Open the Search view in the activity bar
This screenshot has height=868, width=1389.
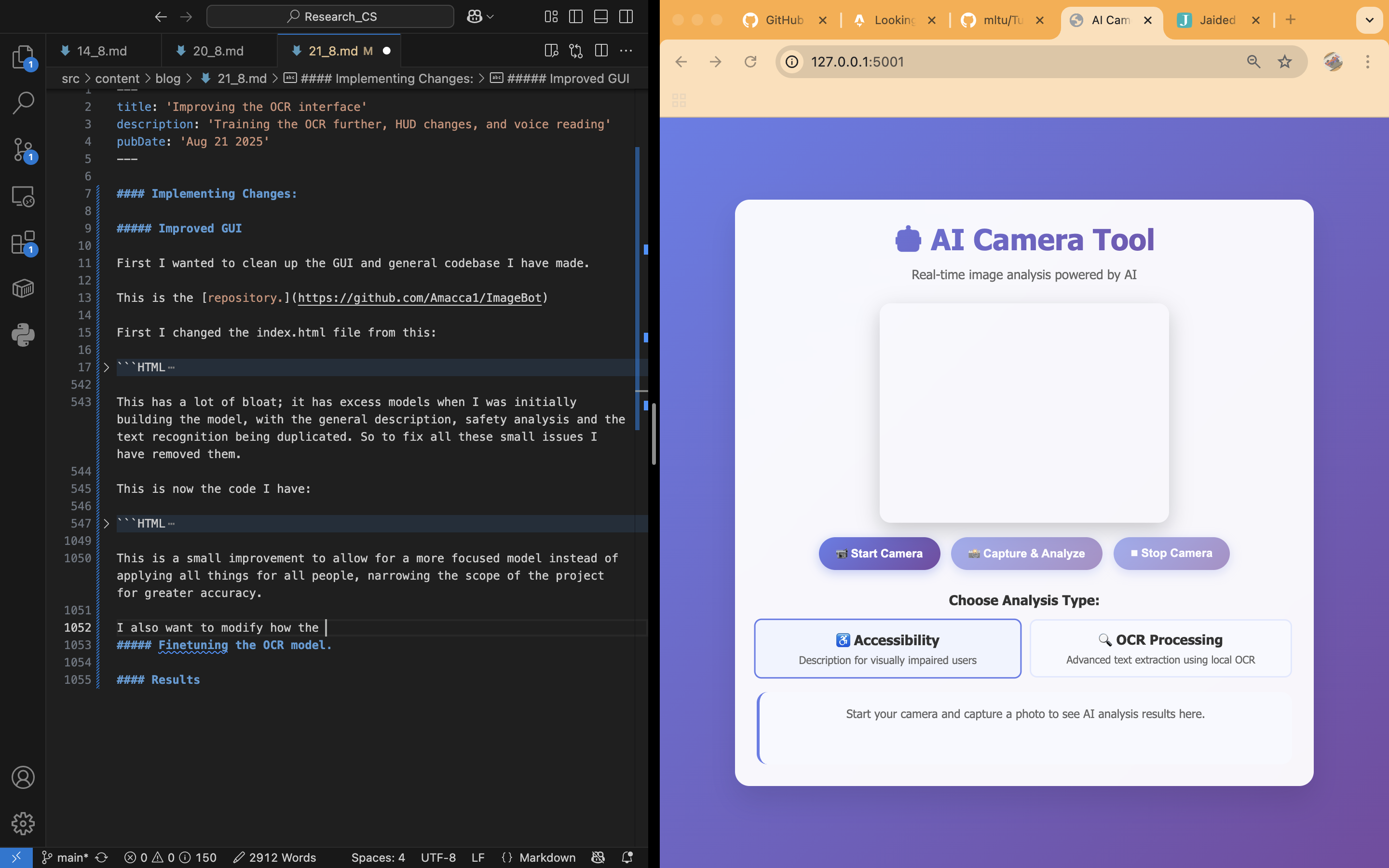(x=23, y=103)
